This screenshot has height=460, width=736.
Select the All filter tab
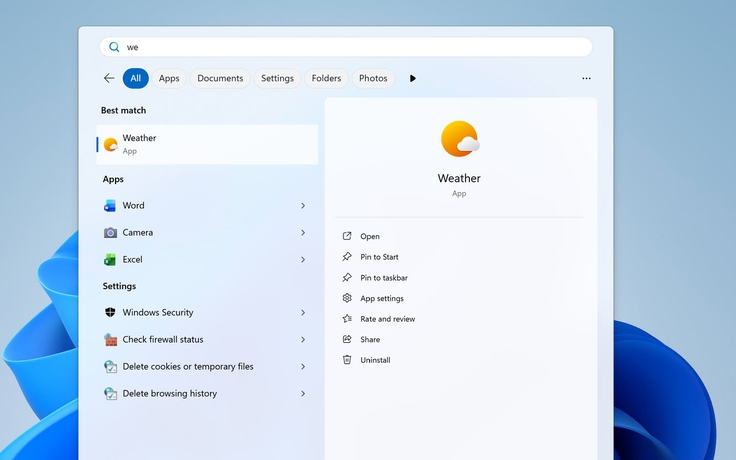tap(136, 78)
